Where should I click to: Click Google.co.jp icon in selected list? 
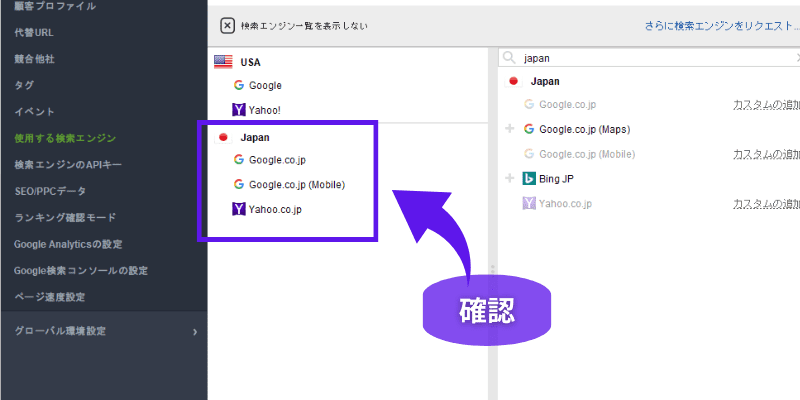[x=238, y=160]
